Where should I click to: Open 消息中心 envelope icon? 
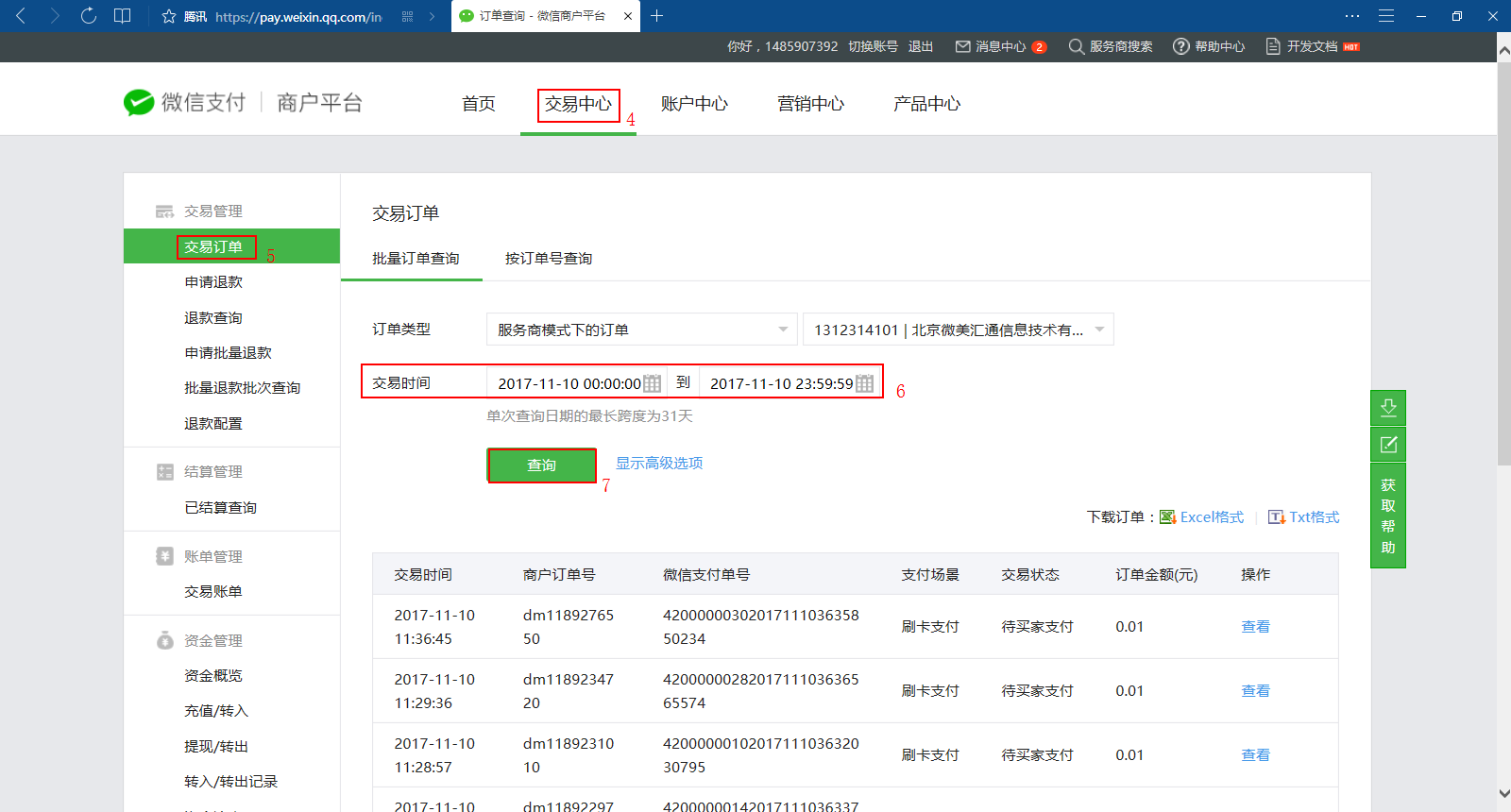pos(963,46)
